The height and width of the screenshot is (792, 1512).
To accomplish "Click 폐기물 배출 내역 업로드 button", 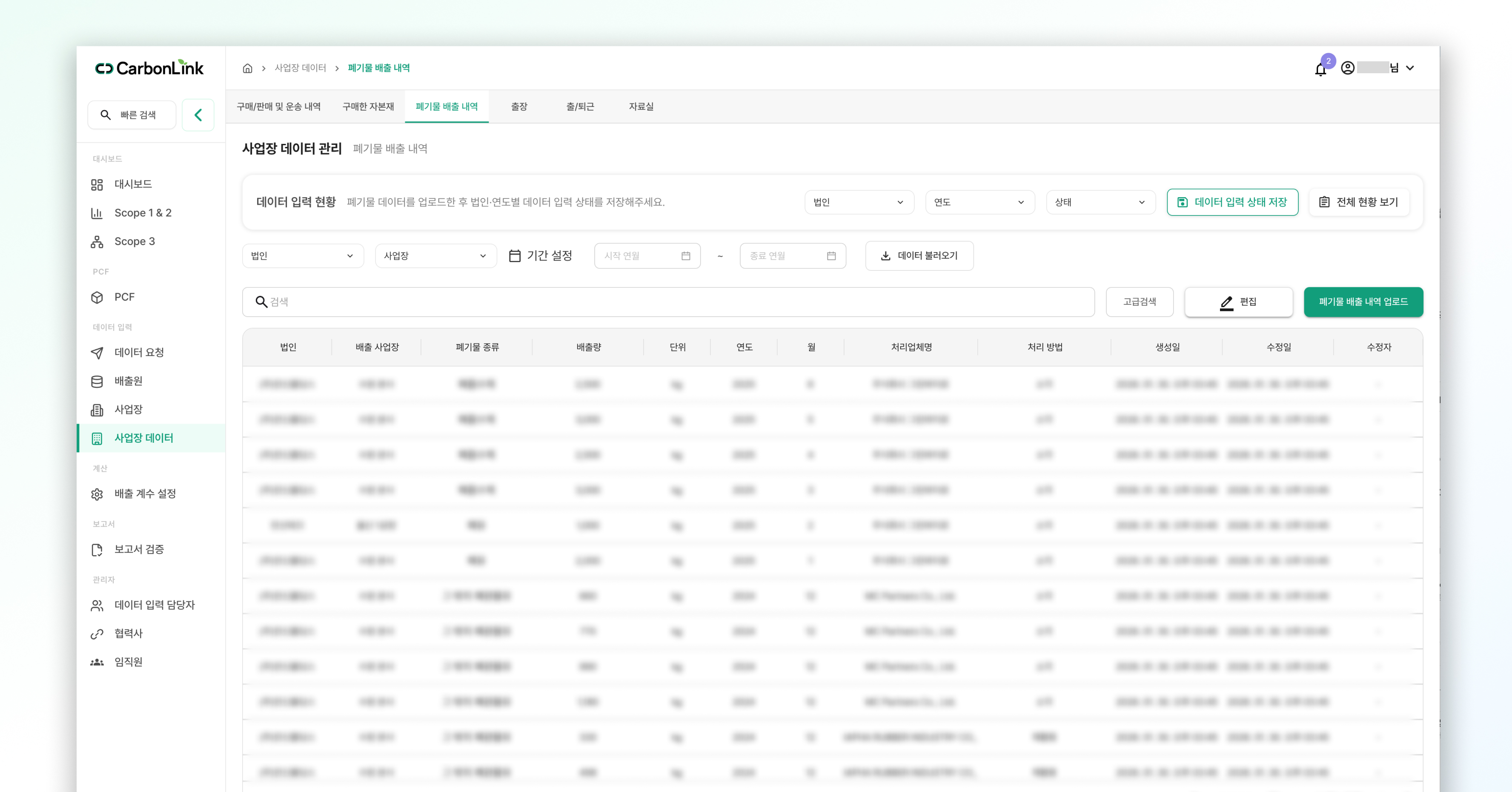I will click(x=1363, y=302).
